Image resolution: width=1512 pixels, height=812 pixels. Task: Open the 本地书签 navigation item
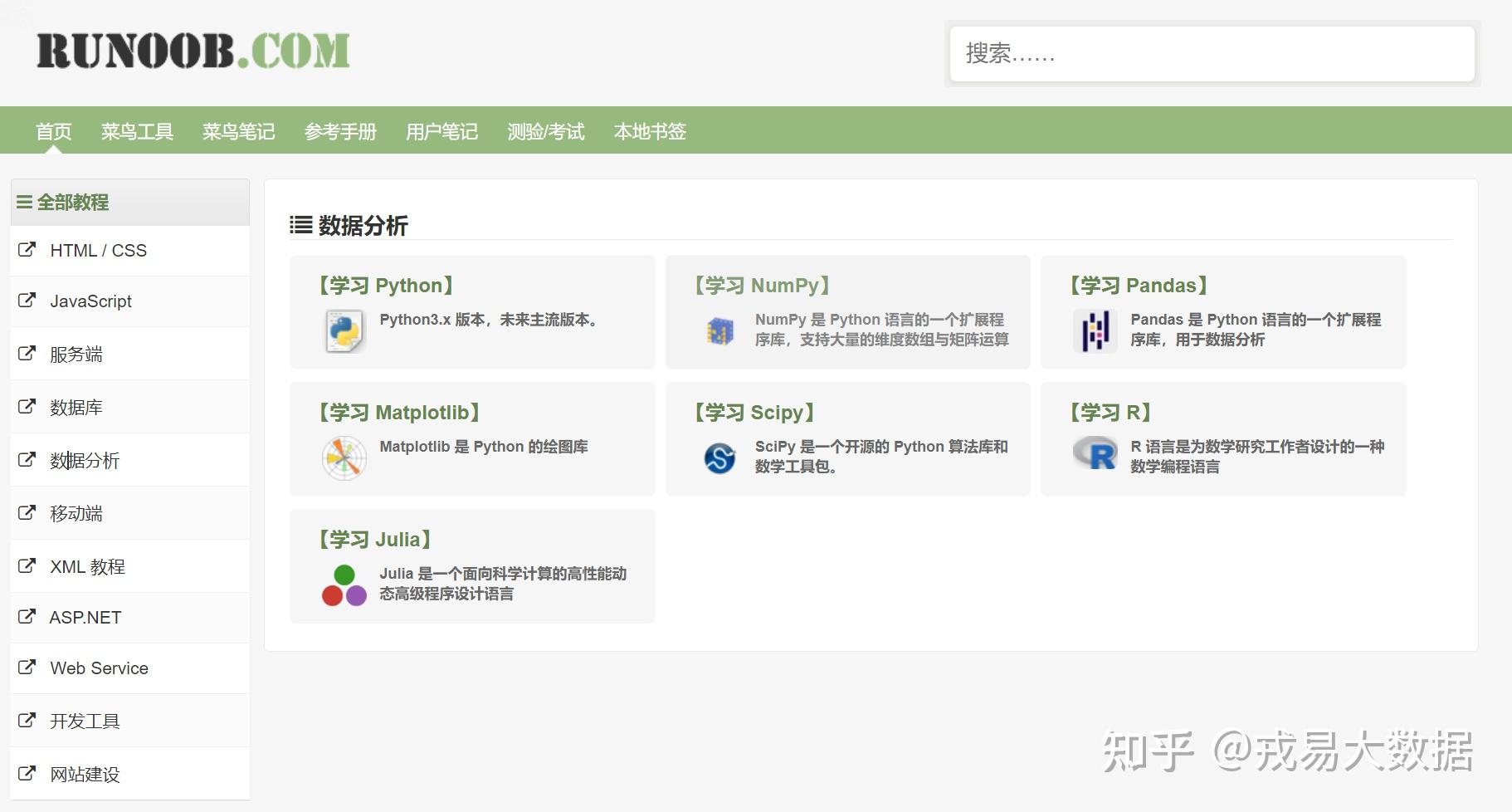click(x=650, y=131)
